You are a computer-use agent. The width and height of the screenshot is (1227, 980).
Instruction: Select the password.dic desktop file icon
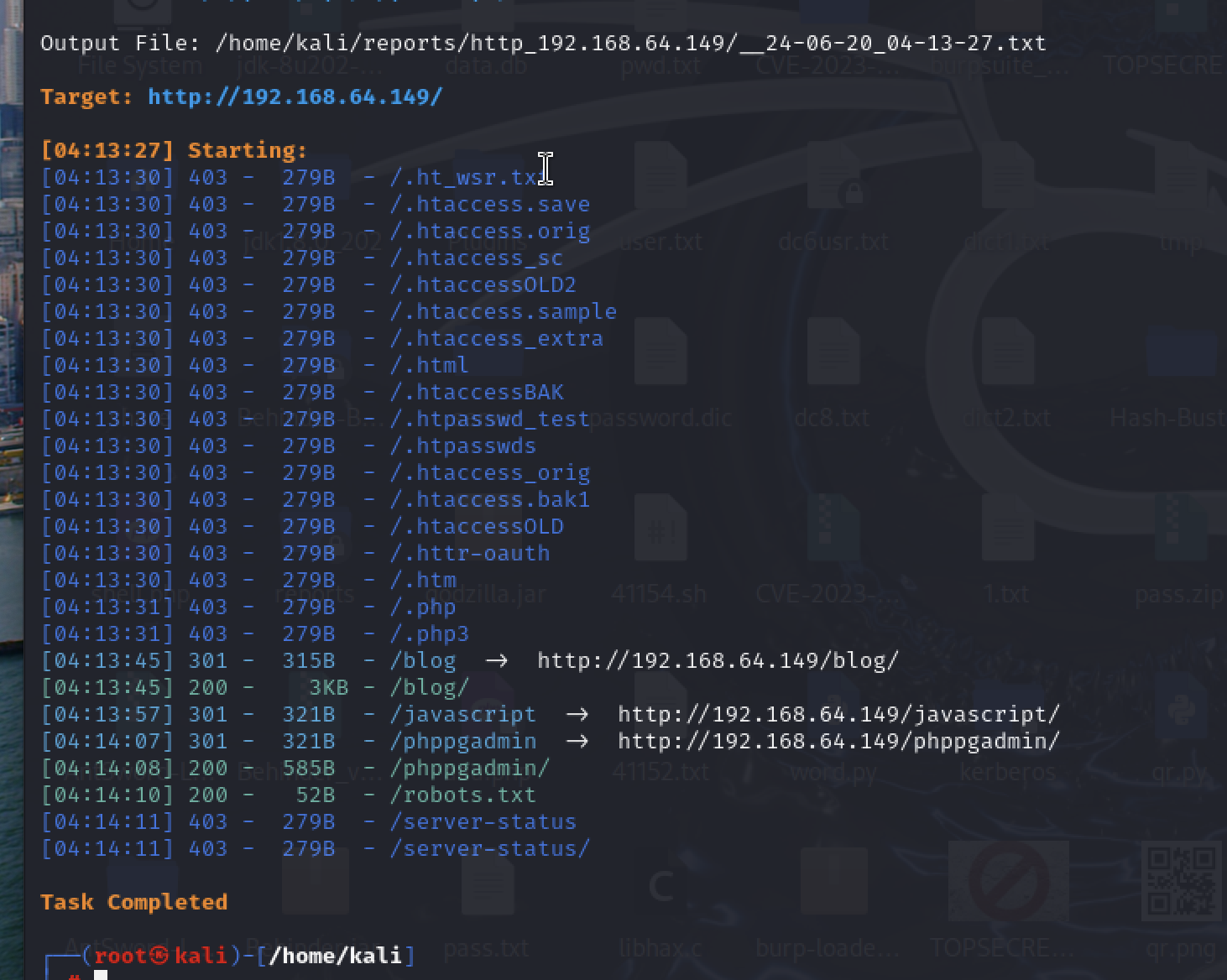tap(660, 386)
